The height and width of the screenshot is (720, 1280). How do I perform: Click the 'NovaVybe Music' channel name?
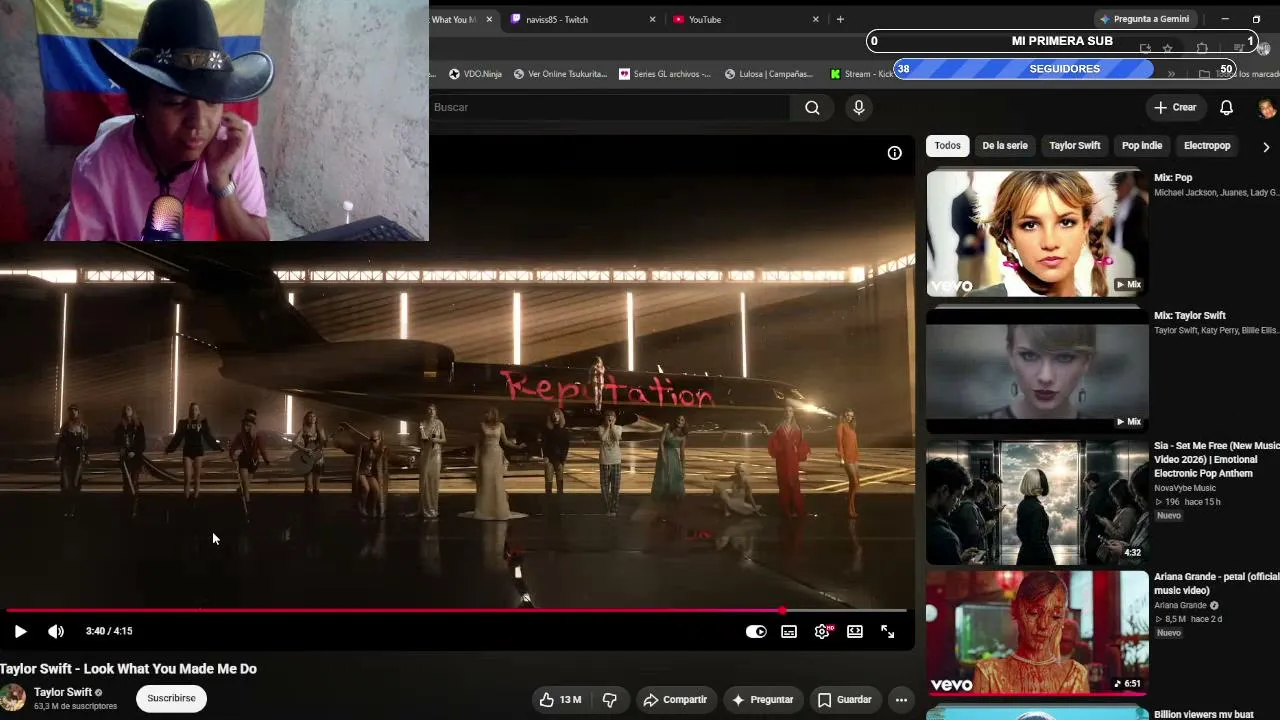(1185, 488)
